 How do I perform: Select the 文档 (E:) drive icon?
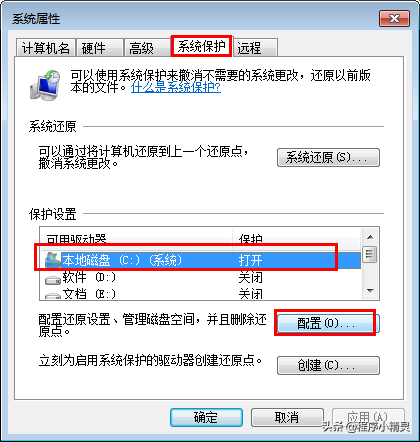point(53,295)
